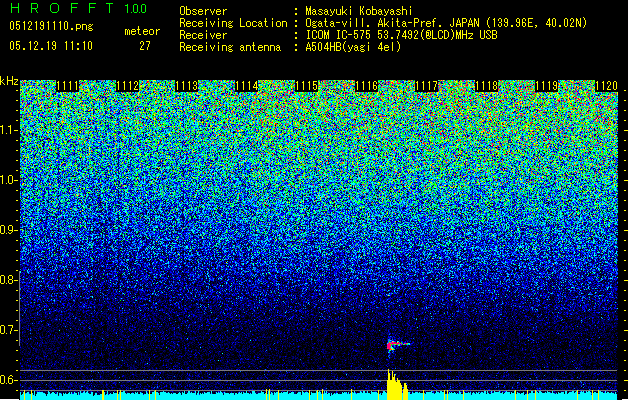Click the tall yellow signal-strength spike at the bottom
The height and width of the screenshot is (400, 629).
396,384
